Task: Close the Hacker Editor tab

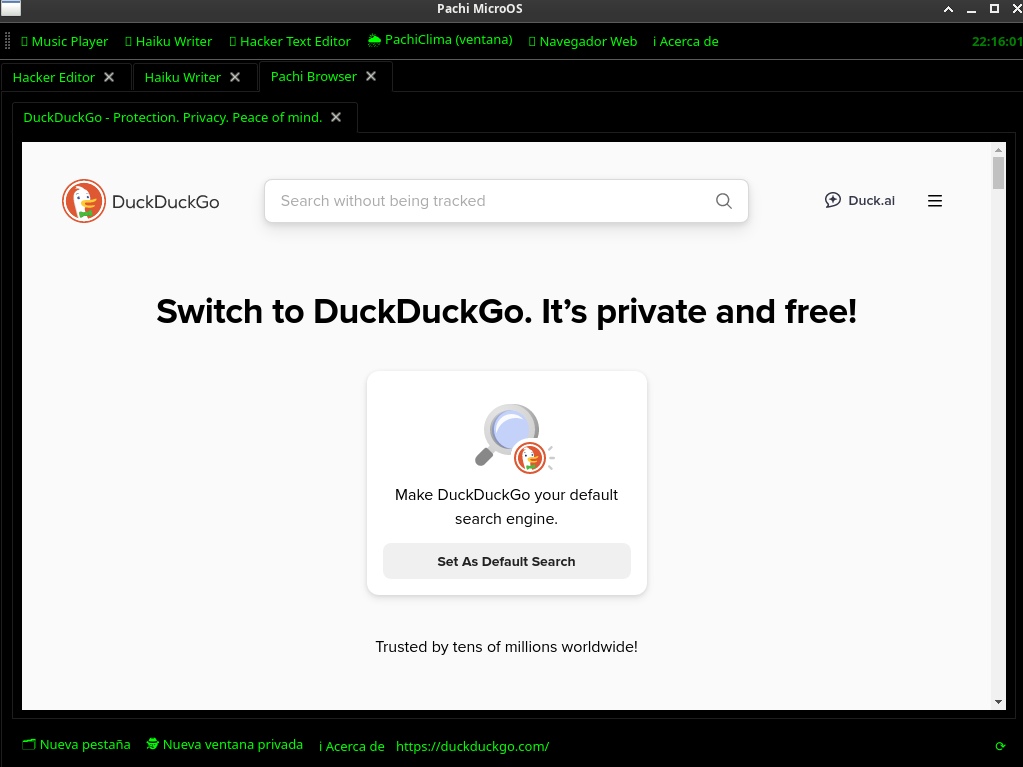Action: tap(110, 77)
